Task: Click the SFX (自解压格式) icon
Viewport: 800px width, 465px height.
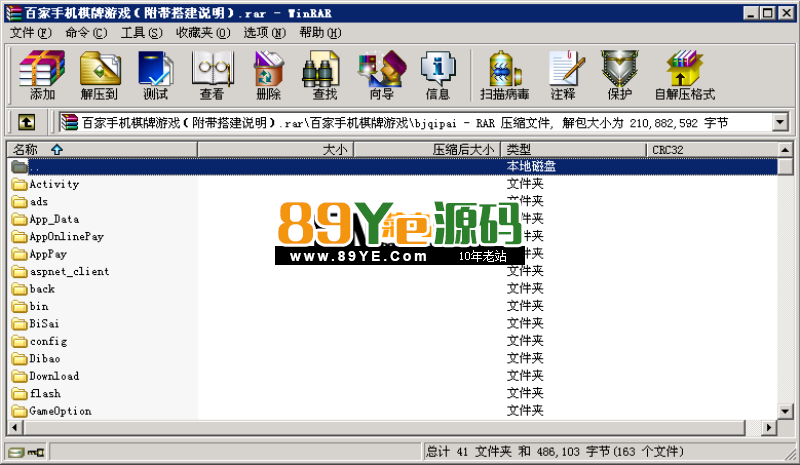Action: tap(685, 75)
